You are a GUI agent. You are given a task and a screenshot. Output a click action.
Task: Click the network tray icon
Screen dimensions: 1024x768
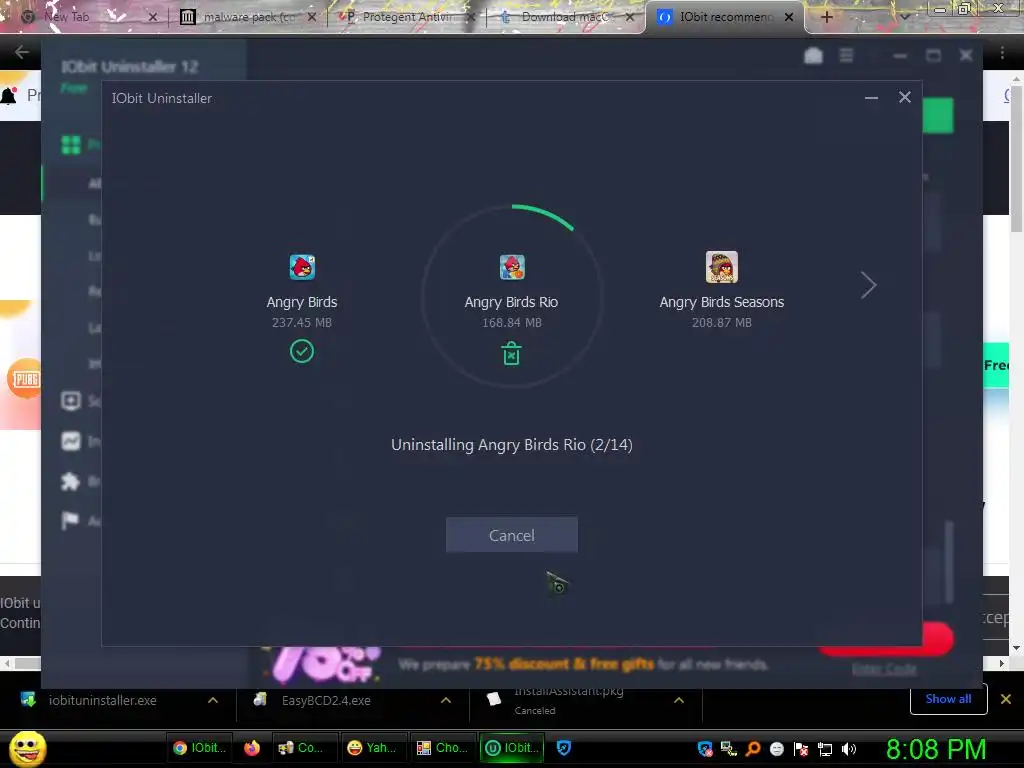pyautogui.click(x=825, y=749)
